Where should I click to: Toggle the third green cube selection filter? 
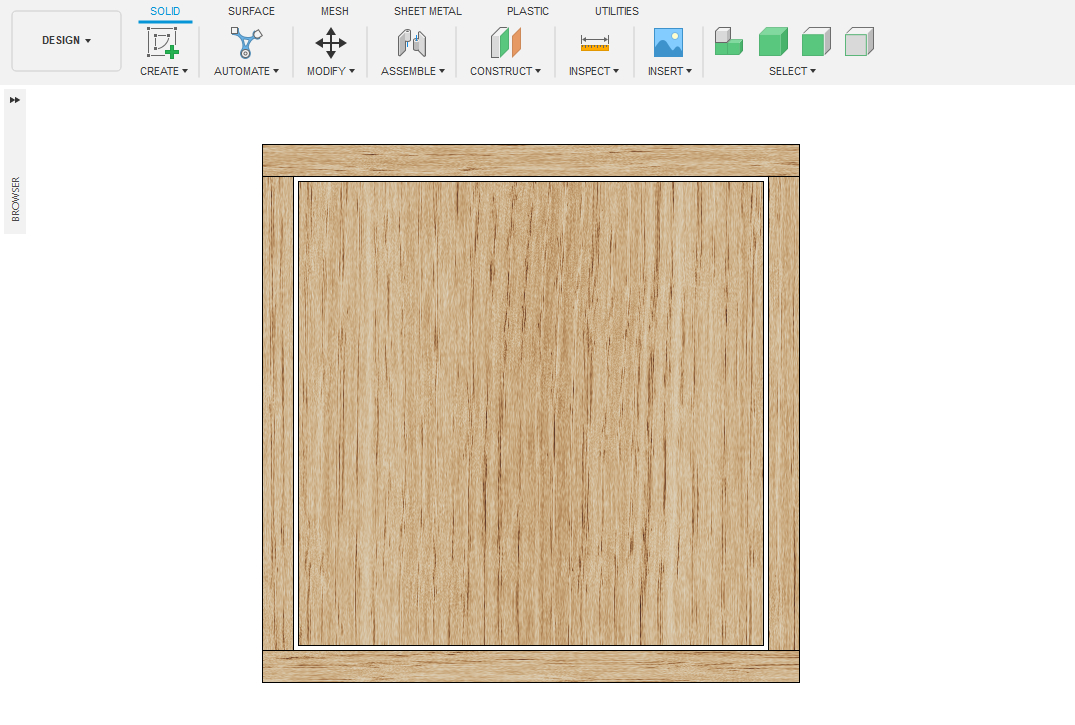coord(816,42)
